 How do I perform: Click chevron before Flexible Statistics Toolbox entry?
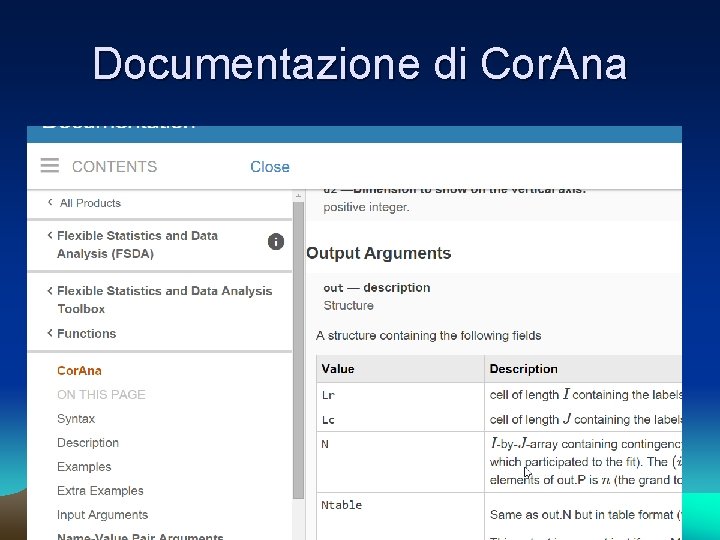pos(50,291)
